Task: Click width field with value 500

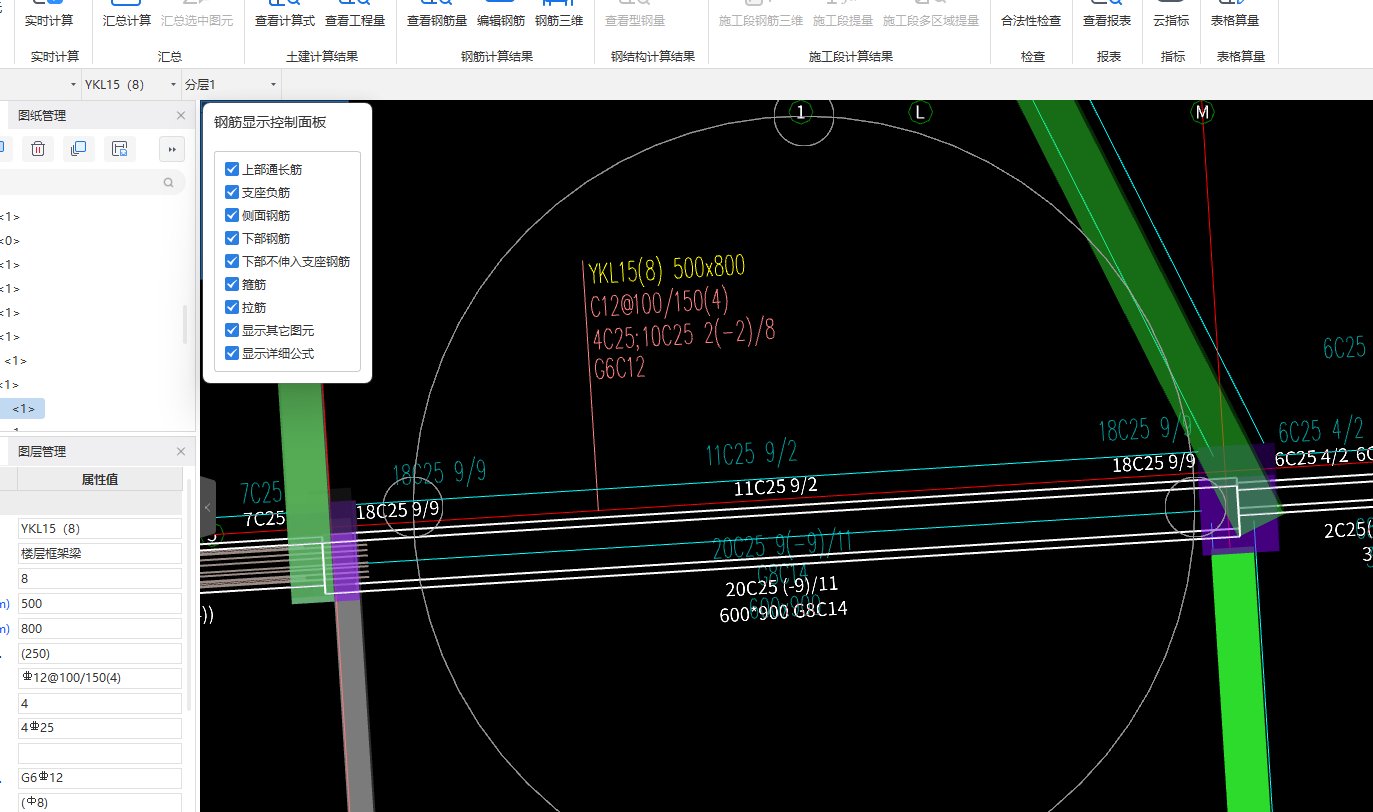Action: [x=100, y=603]
